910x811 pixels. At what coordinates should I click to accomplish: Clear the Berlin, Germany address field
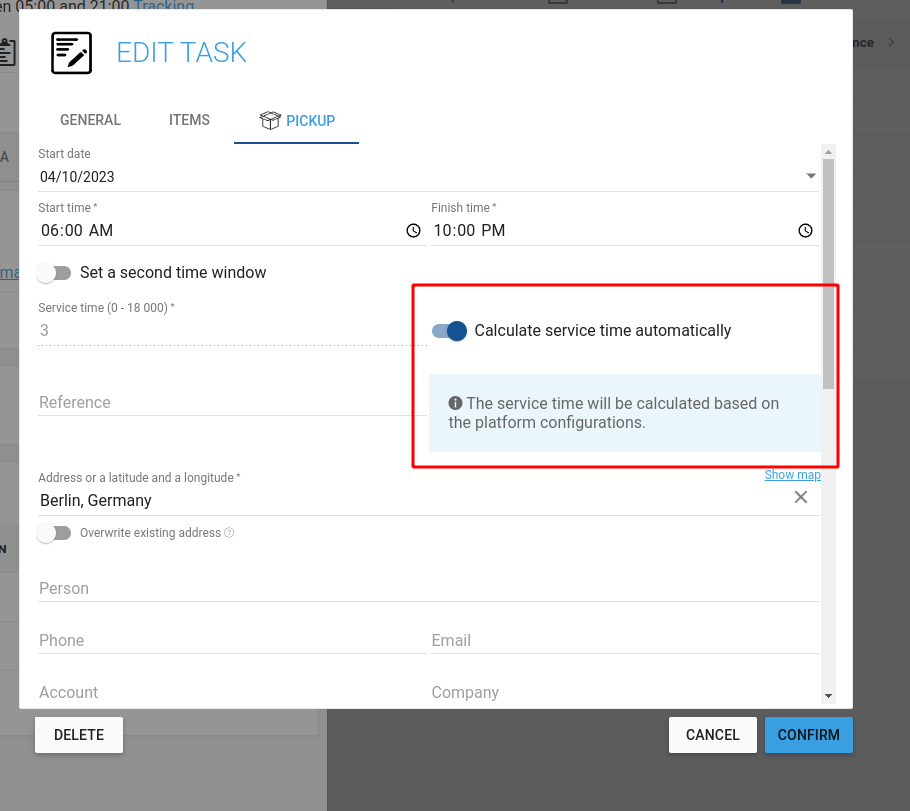[800, 497]
